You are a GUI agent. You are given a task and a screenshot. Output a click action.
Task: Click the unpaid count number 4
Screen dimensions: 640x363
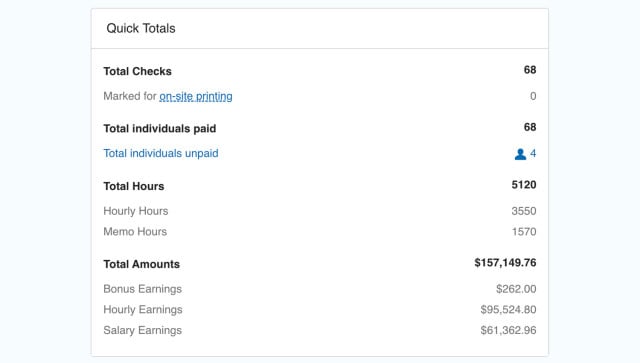(x=533, y=153)
